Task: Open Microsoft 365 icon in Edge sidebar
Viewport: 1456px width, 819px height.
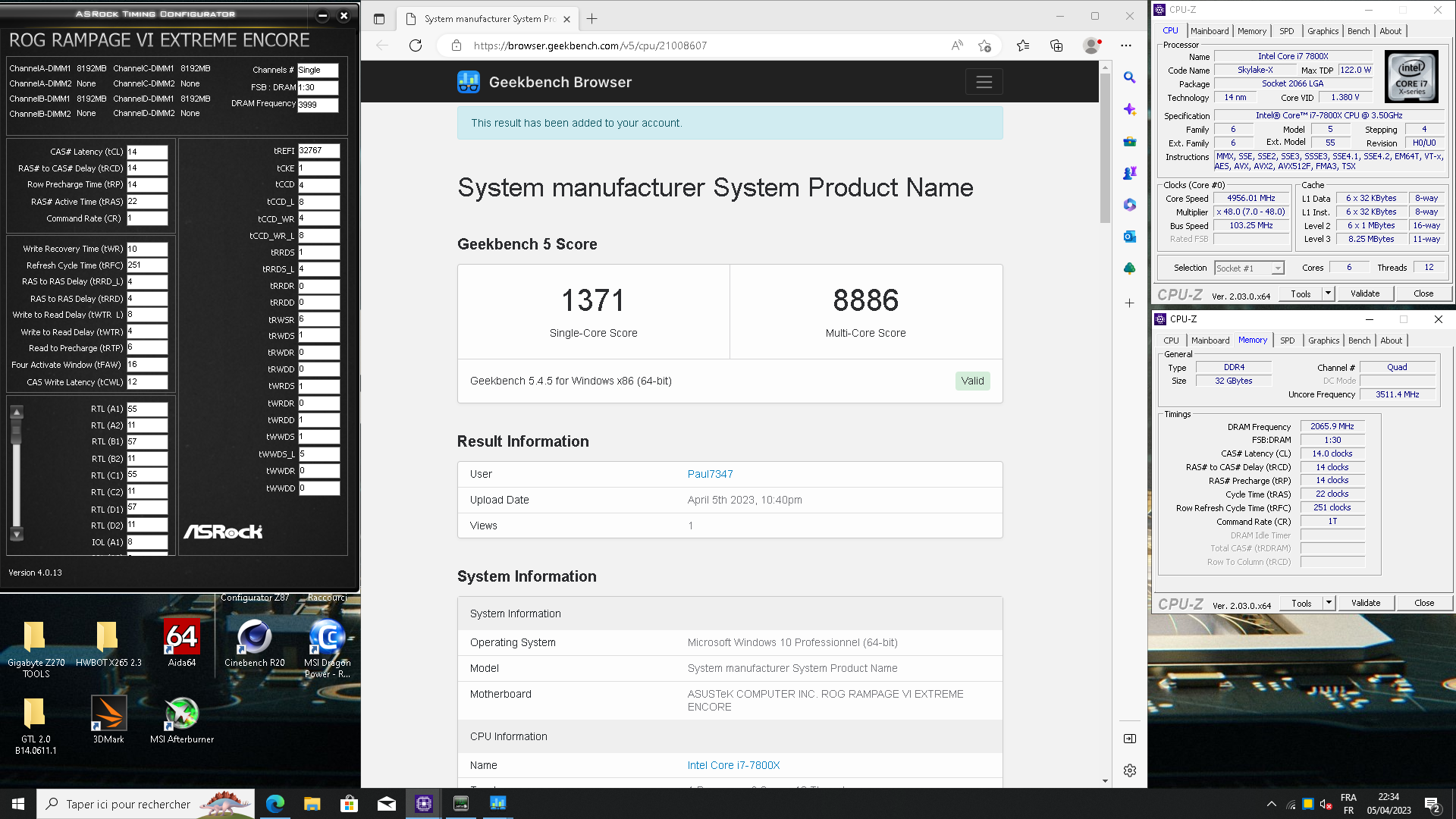Action: (x=1129, y=205)
